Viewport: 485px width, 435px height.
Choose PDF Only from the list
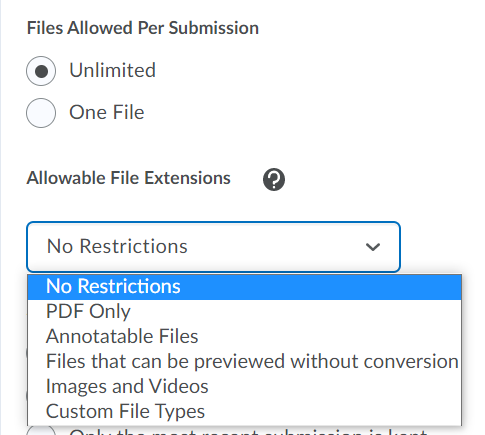coord(245,312)
